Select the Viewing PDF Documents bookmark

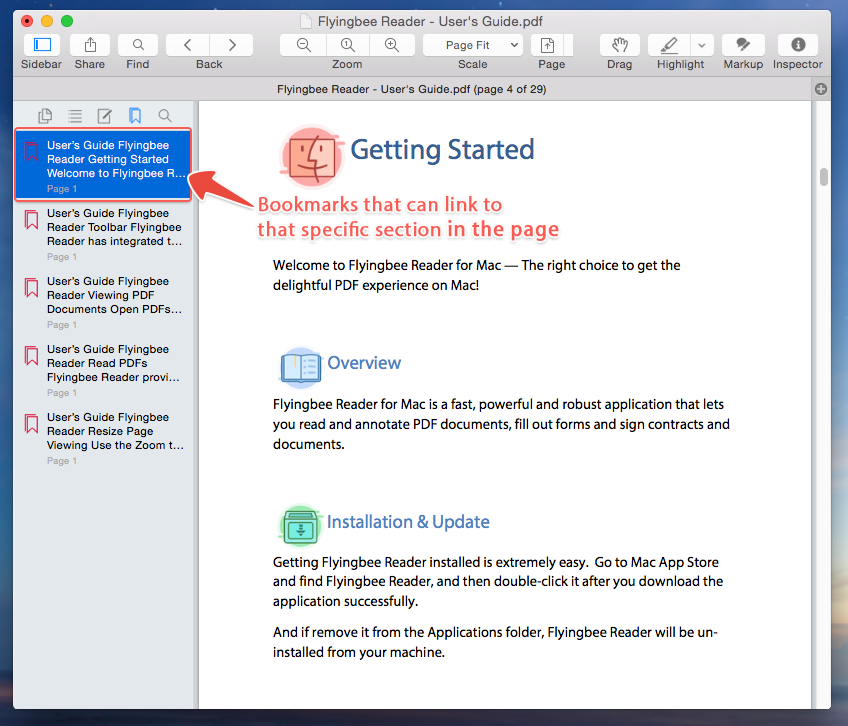pos(103,302)
